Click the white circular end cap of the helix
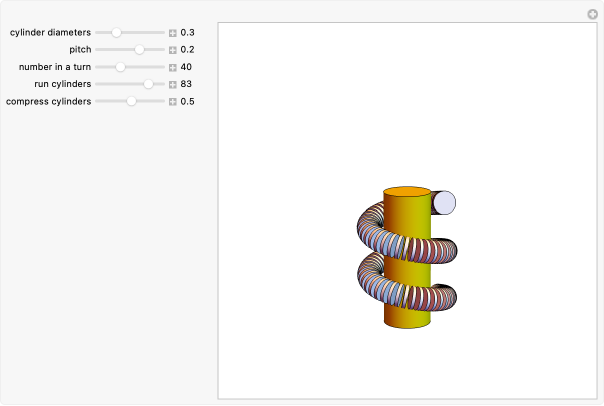 click(444, 203)
